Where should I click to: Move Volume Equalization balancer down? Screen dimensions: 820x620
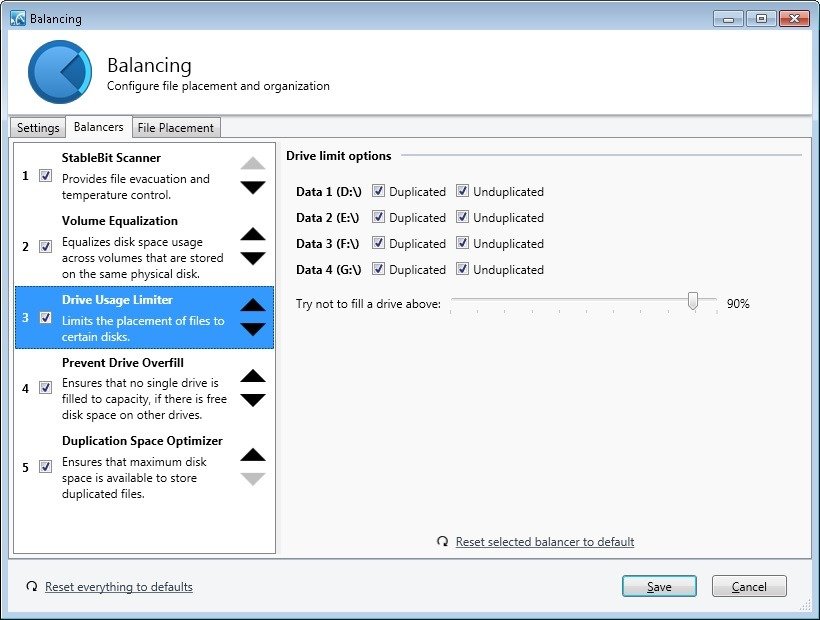coord(253,258)
